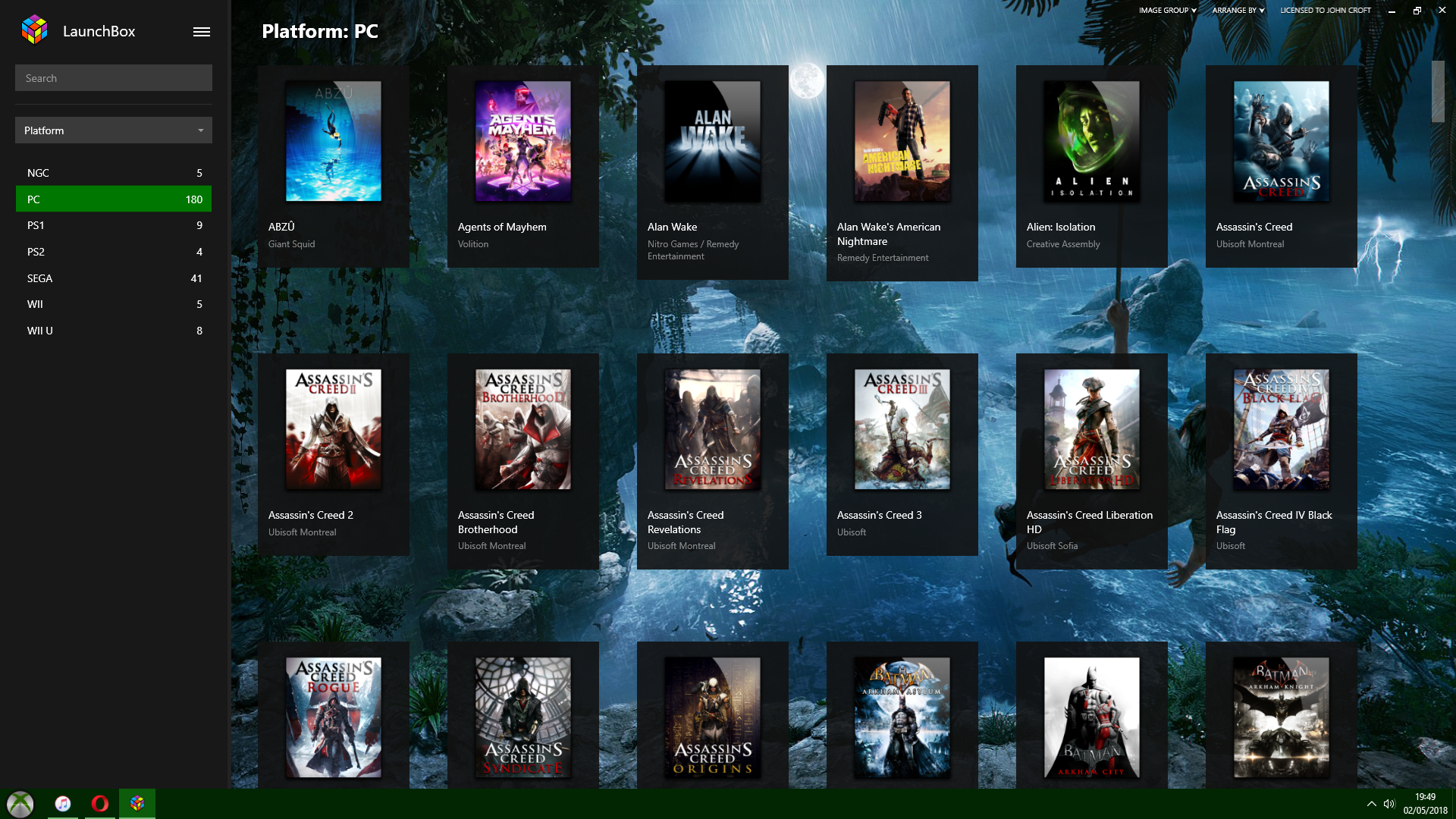Click Licensed to John Croft label
Image resolution: width=1456 pixels, height=819 pixels.
(1326, 11)
